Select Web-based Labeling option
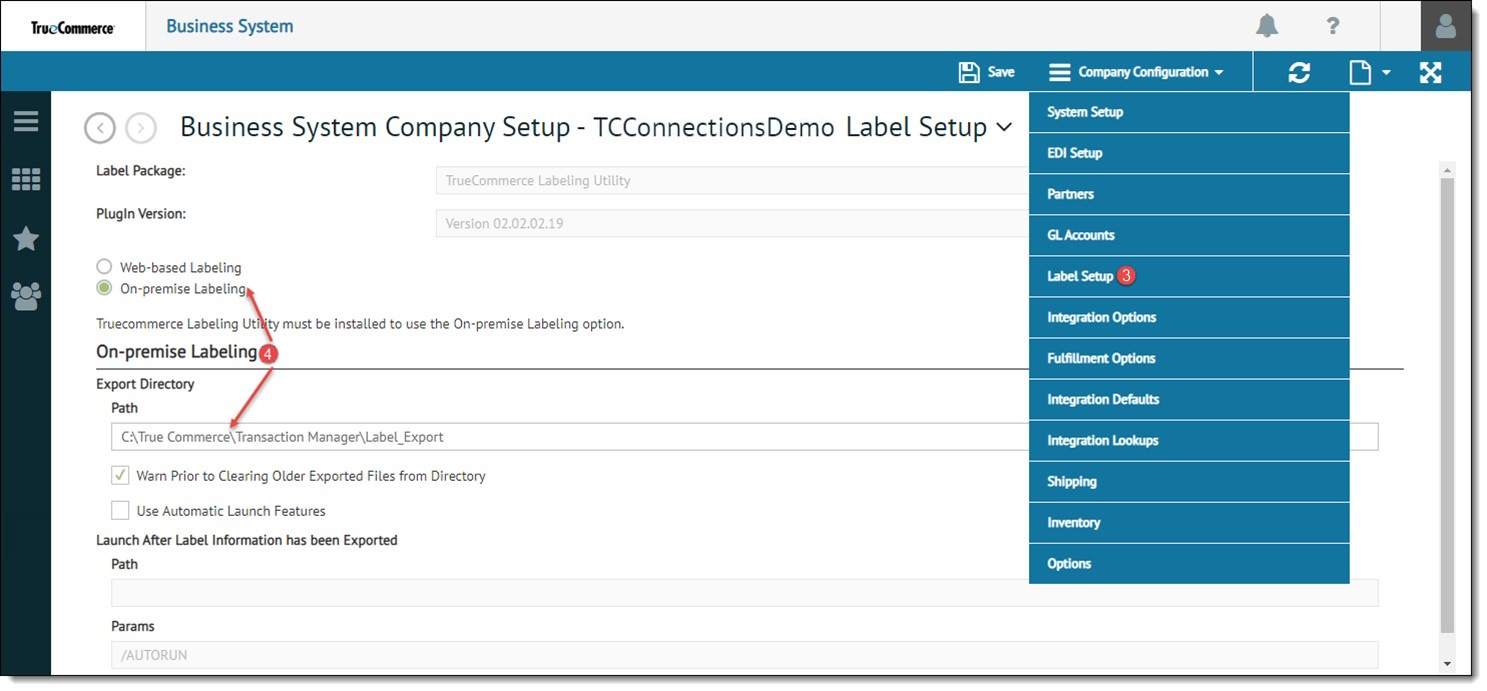 coord(104,267)
